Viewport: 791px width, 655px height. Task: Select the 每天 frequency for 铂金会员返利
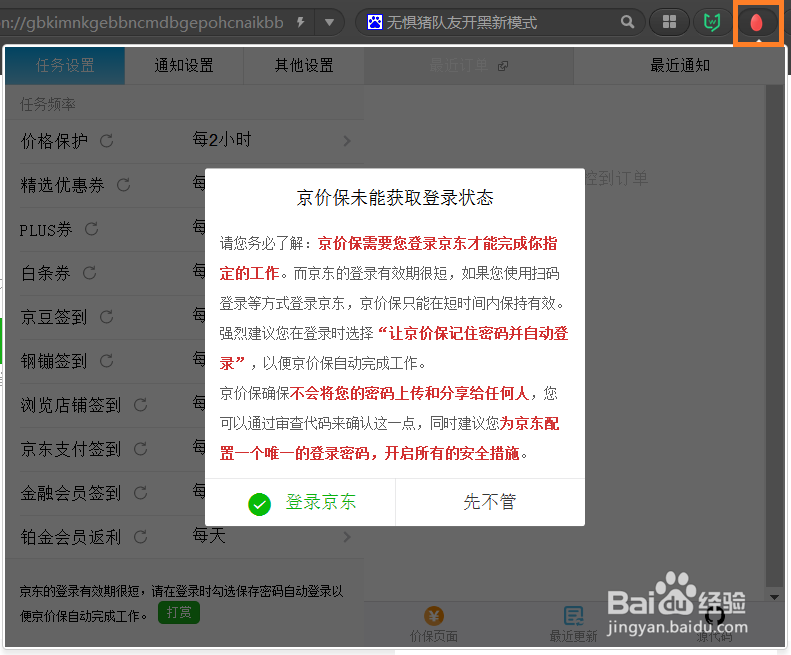[x=209, y=535]
